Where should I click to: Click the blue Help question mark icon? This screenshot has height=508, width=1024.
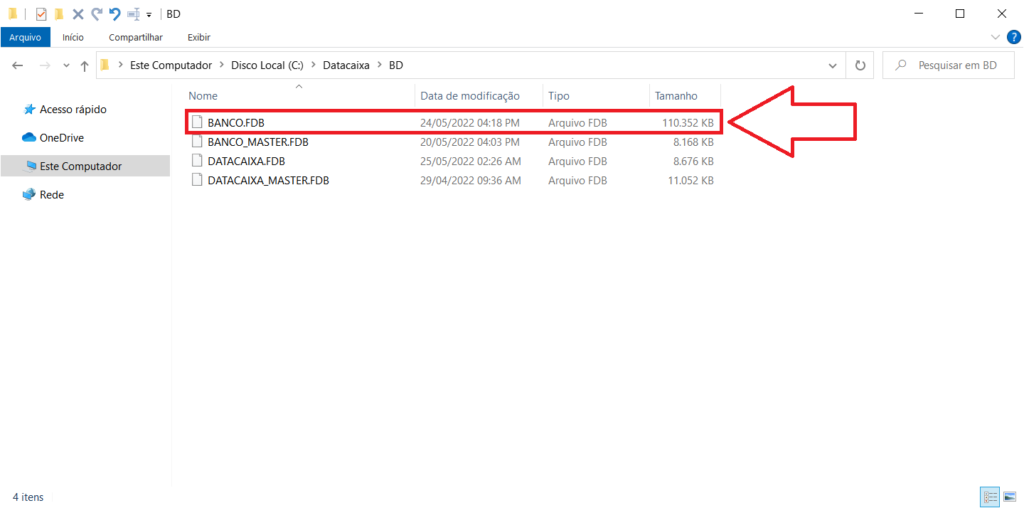coord(1013,37)
